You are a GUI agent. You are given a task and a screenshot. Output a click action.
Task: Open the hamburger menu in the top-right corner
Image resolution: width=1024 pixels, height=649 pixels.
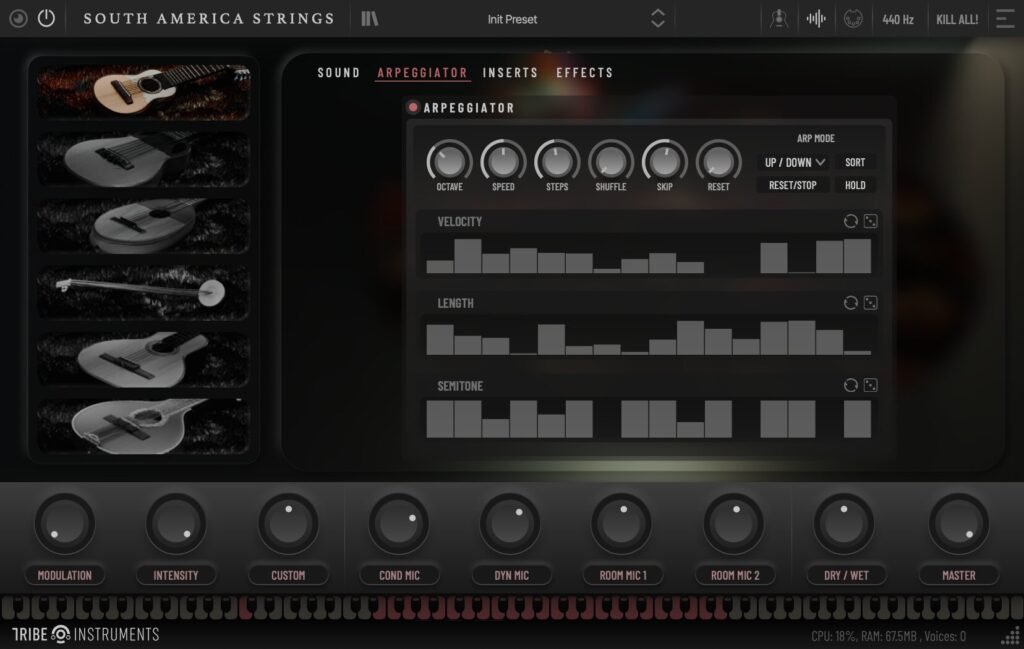click(1005, 19)
